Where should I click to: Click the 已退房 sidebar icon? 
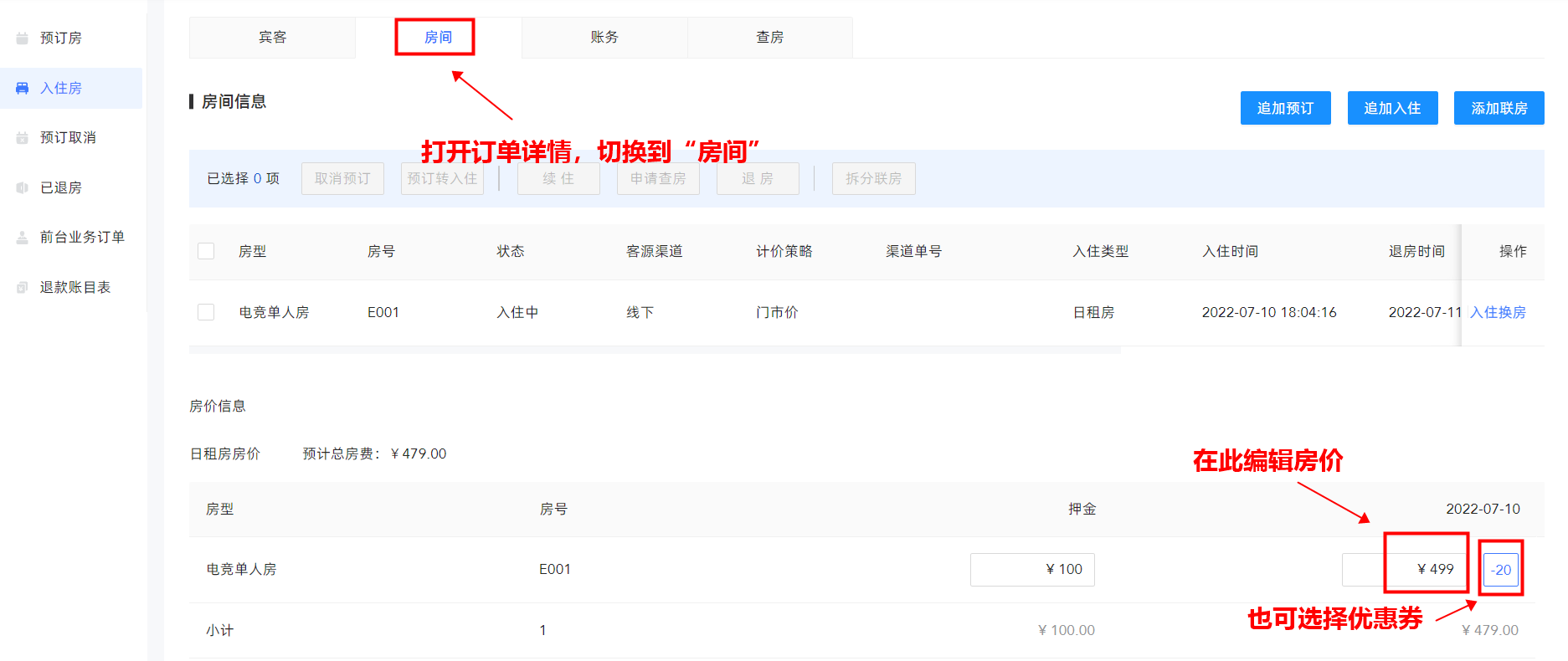[23, 187]
